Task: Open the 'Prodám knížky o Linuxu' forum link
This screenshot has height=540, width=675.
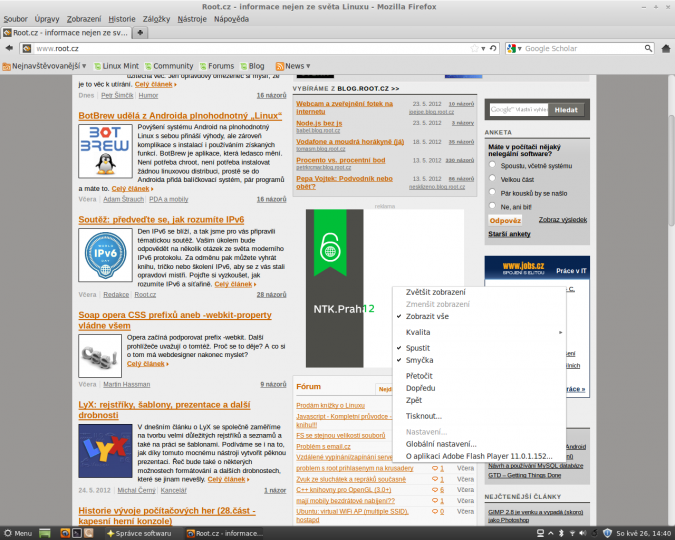Action: pos(331,405)
